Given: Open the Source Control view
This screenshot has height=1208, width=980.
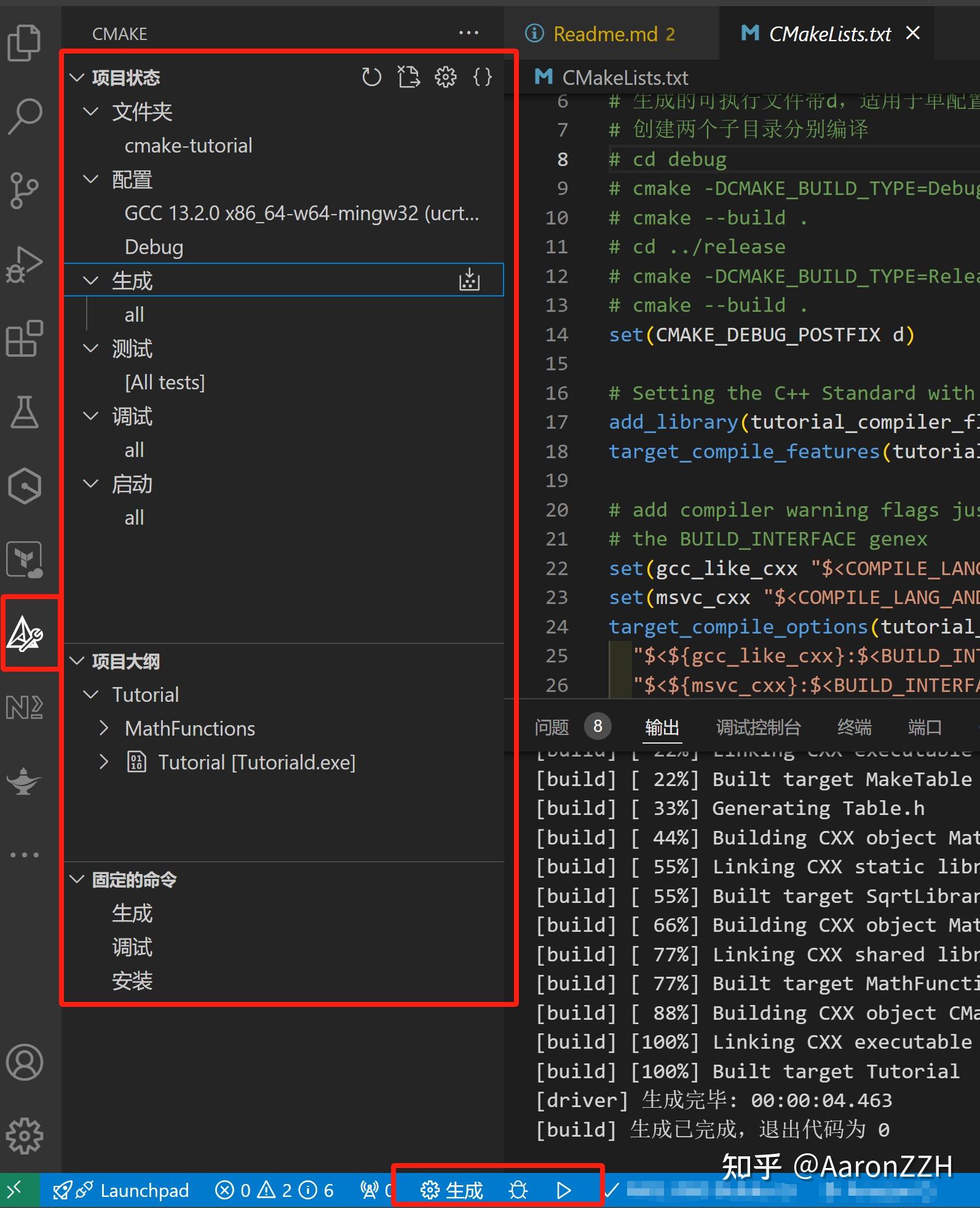Looking at the screenshot, I should point(24,190).
